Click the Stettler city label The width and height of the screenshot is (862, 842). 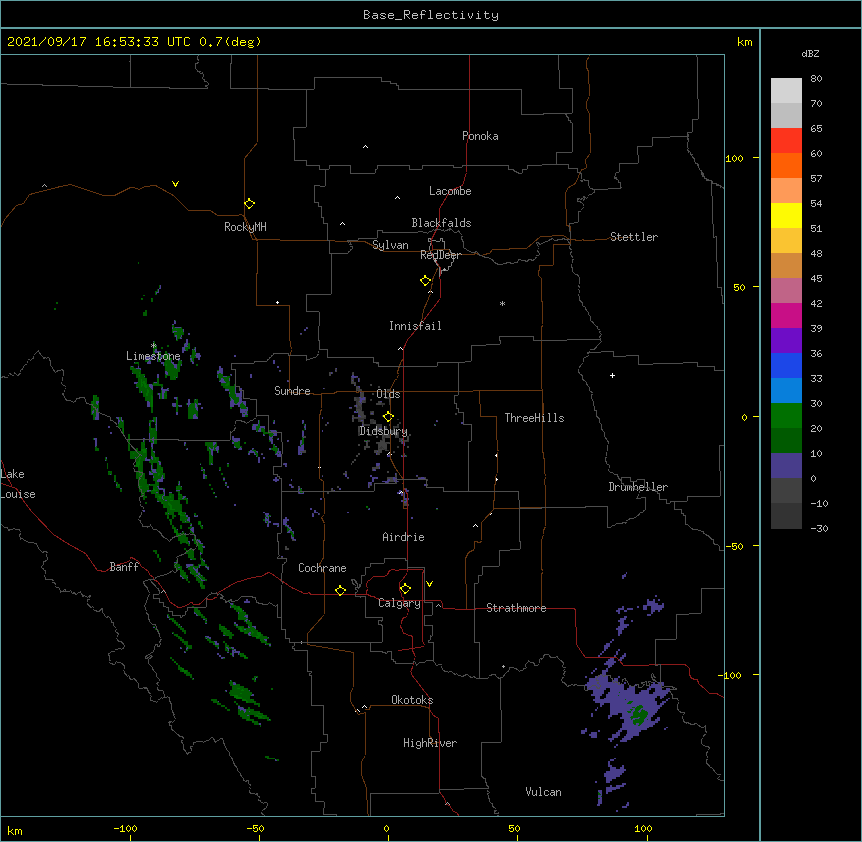click(633, 237)
